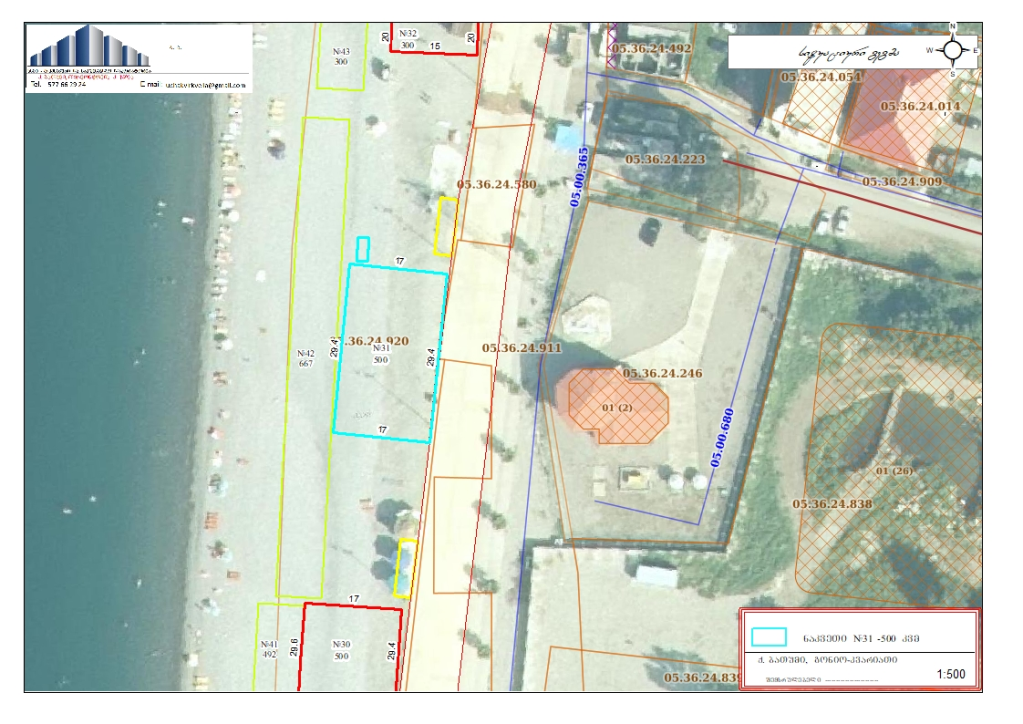Click the plot label №42 667
The width and height of the screenshot is (1023, 724).
tap(306, 358)
